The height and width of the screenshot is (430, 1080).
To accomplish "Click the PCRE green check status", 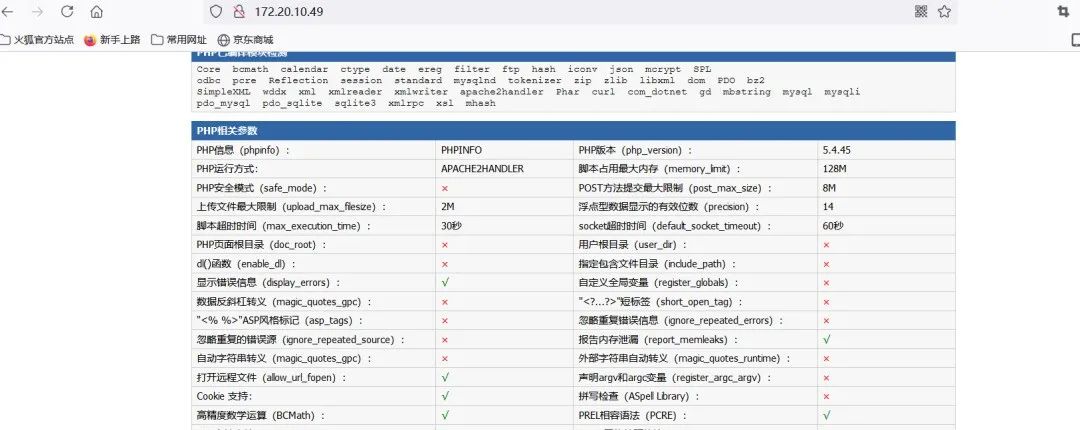I will [x=827, y=416].
